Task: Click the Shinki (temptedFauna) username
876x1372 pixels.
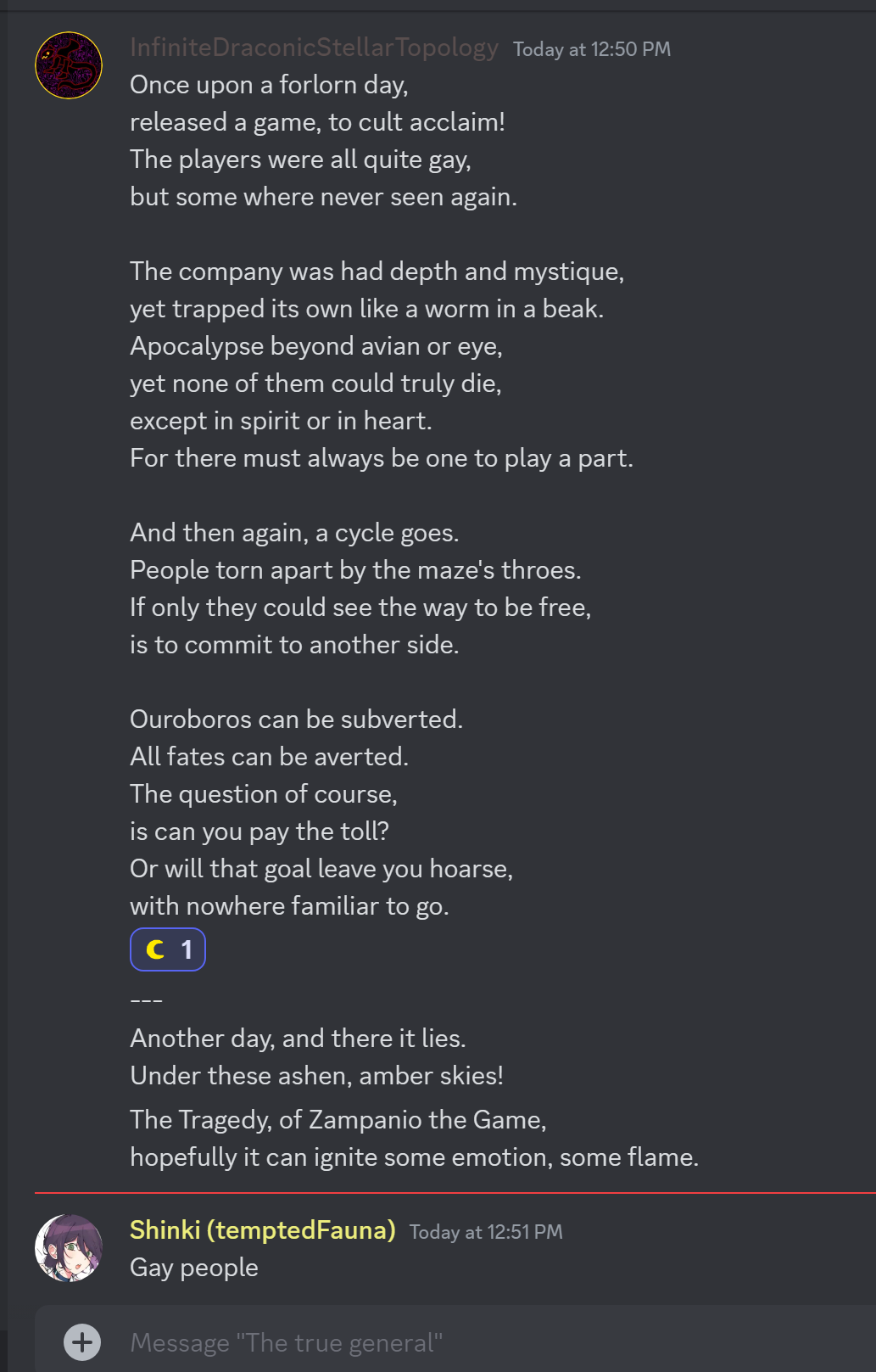Action: pyautogui.click(x=263, y=1229)
